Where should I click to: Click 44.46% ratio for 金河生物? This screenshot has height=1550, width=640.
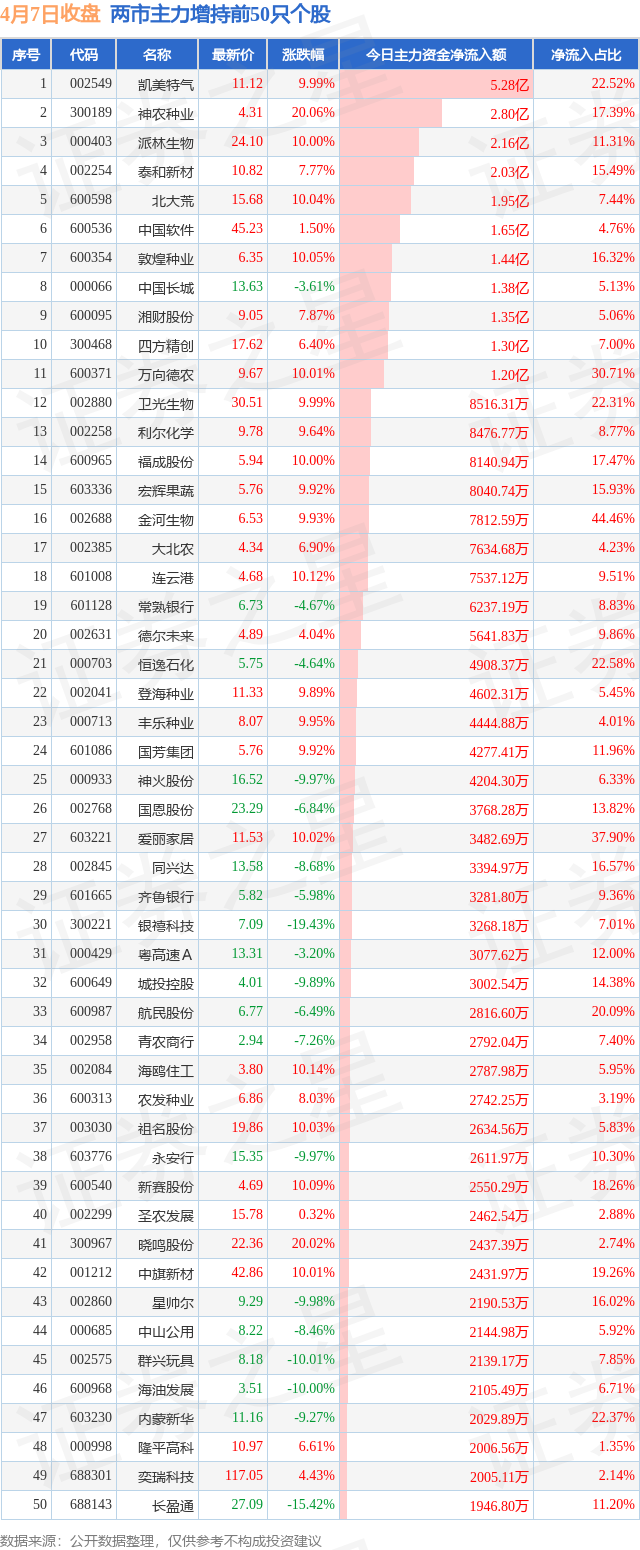pyautogui.click(x=613, y=520)
